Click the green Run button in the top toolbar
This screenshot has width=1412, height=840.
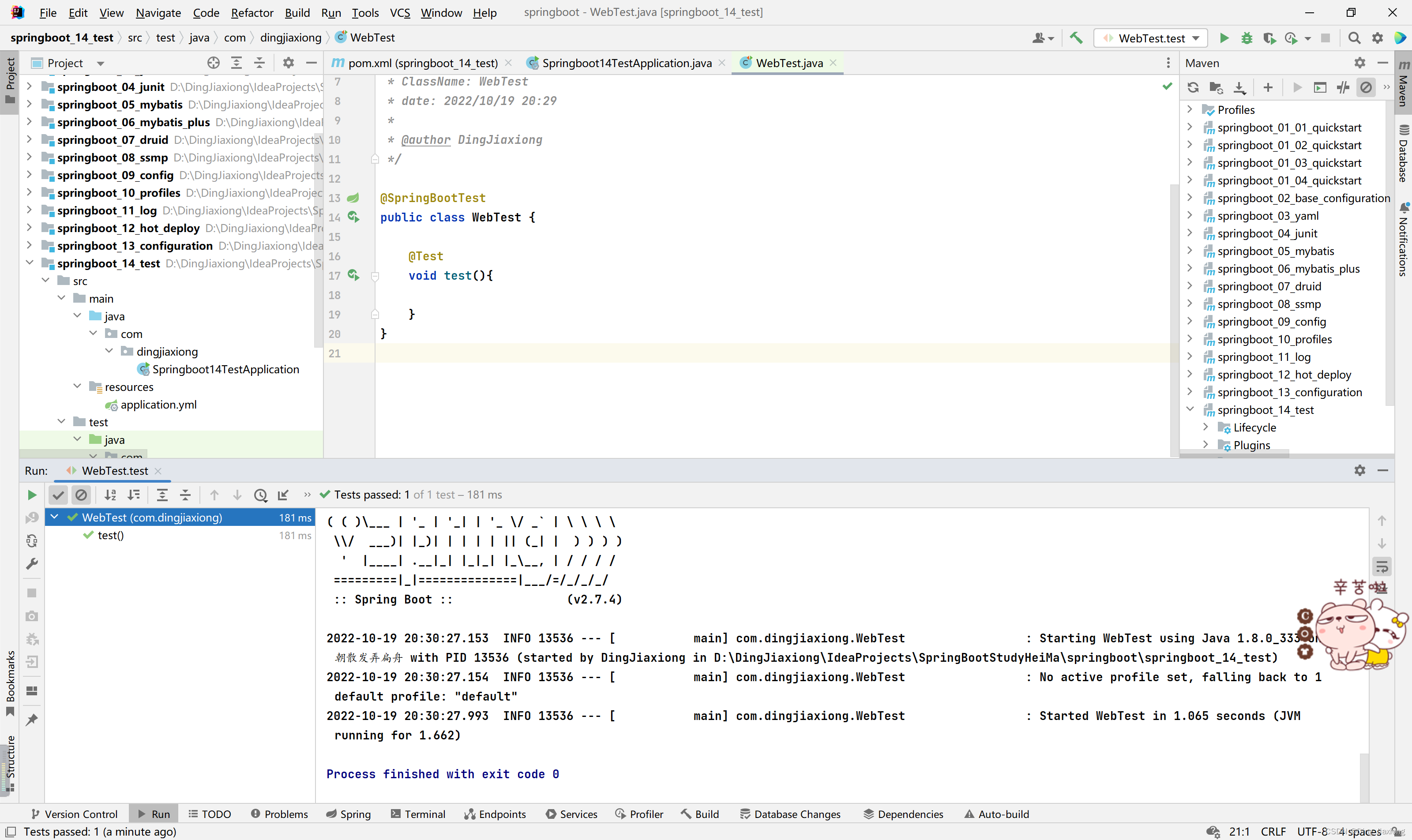[x=1224, y=38]
